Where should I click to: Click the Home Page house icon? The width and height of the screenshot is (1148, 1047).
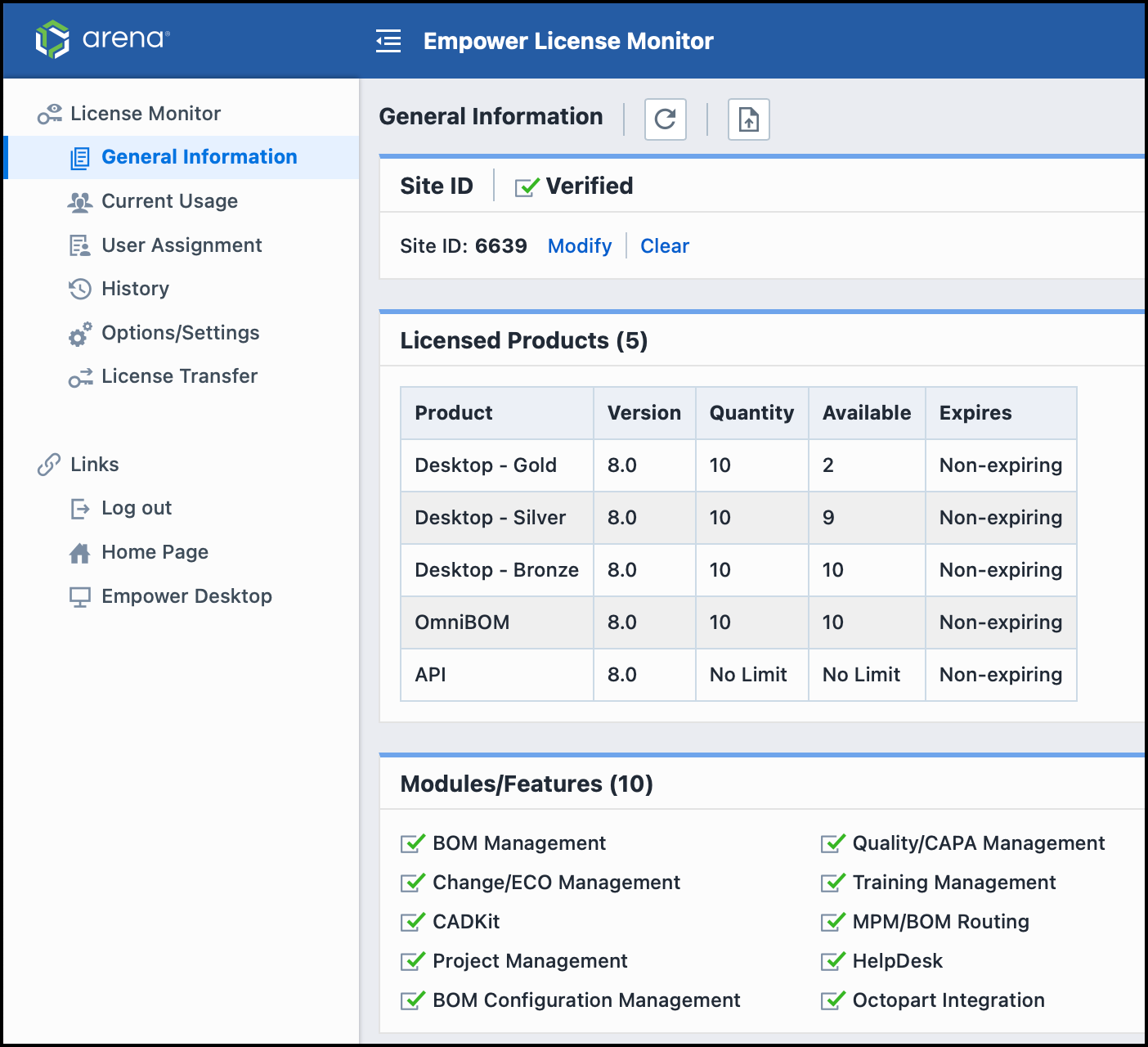click(79, 553)
